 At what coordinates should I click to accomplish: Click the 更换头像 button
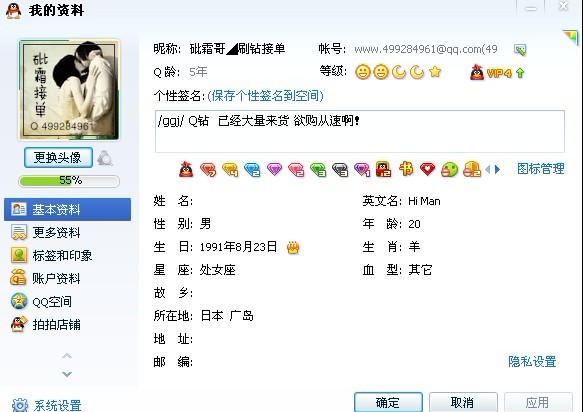pos(58,158)
